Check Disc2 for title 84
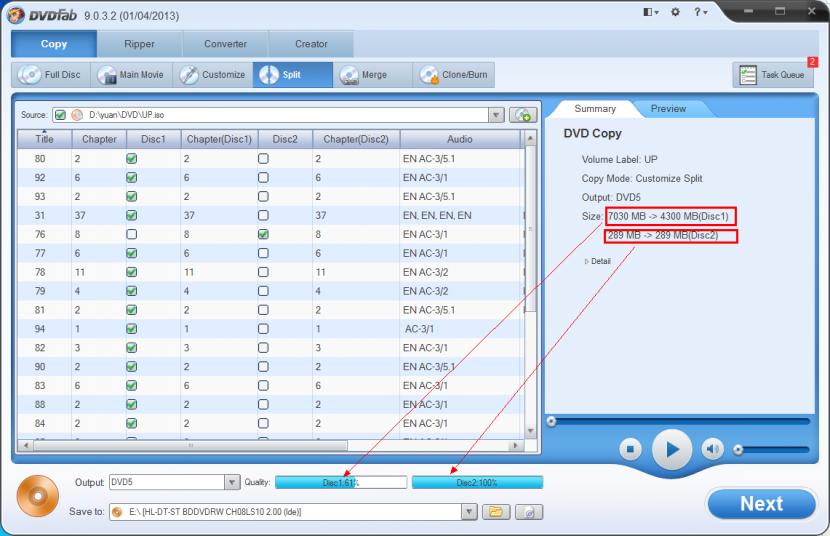The image size is (830, 536). coord(263,423)
